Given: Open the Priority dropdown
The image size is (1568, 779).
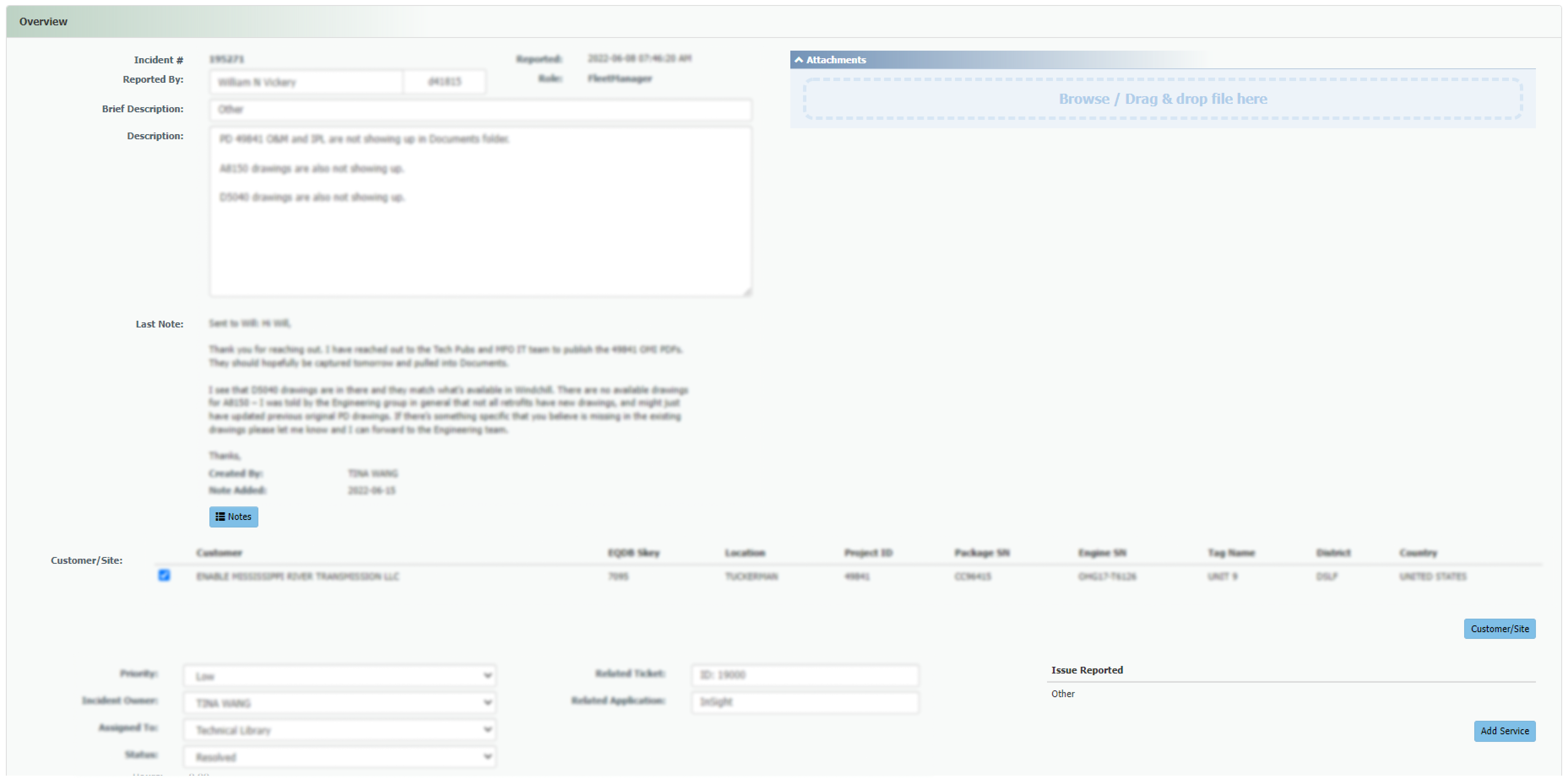Looking at the screenshot, I should [x=339, y=676].
